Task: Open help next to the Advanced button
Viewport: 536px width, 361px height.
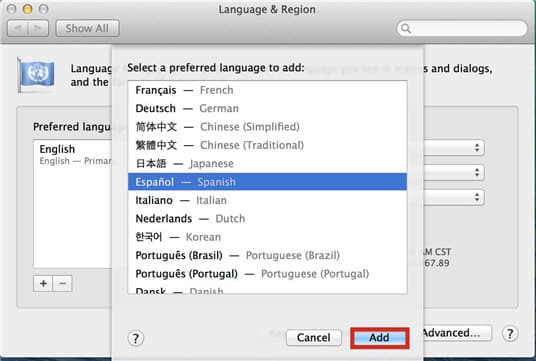Action: tap(510, 333)
